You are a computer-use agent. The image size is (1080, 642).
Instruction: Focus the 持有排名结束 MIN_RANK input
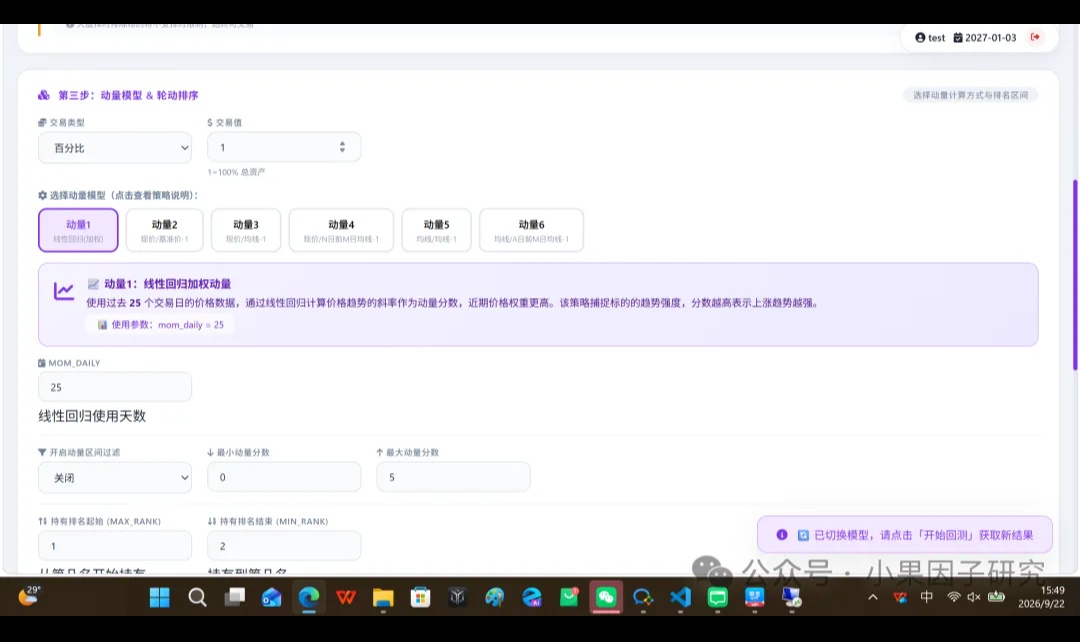tap(284, 546)
